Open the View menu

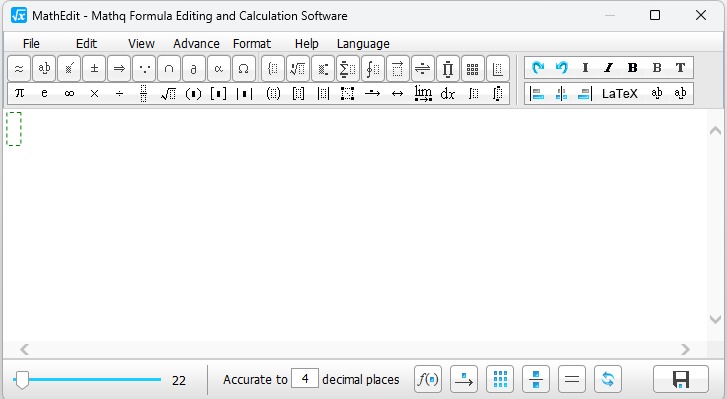point(141,44)
